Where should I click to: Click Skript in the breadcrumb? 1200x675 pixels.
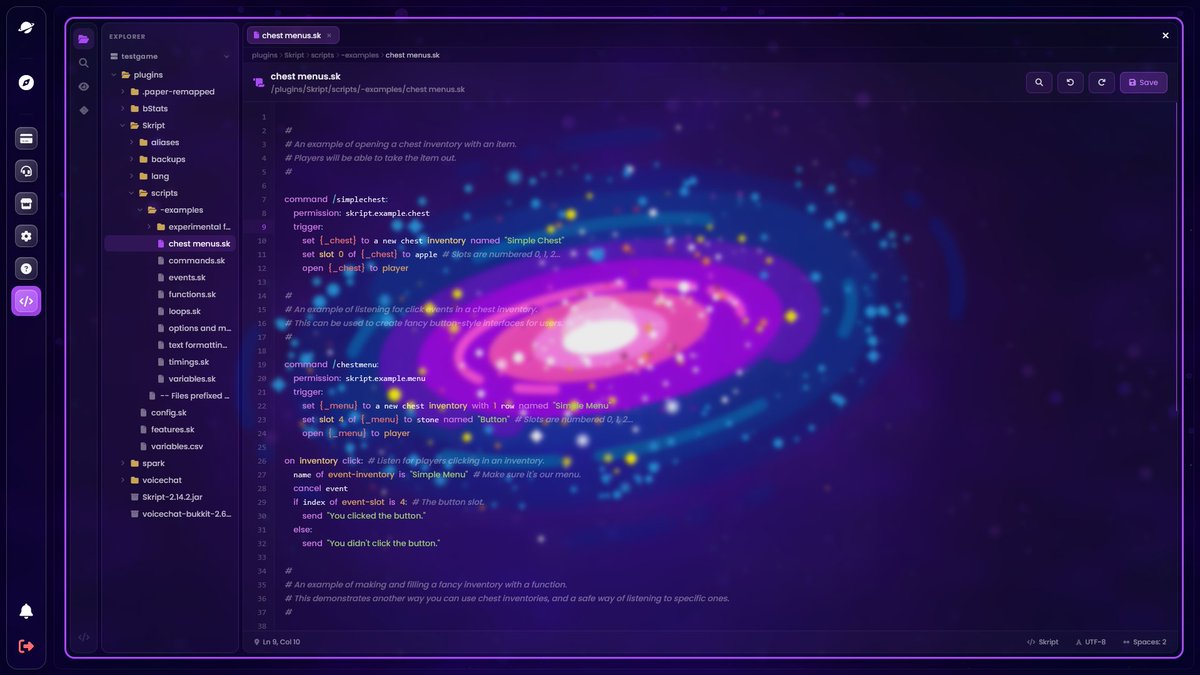click(x=294, y=55)
